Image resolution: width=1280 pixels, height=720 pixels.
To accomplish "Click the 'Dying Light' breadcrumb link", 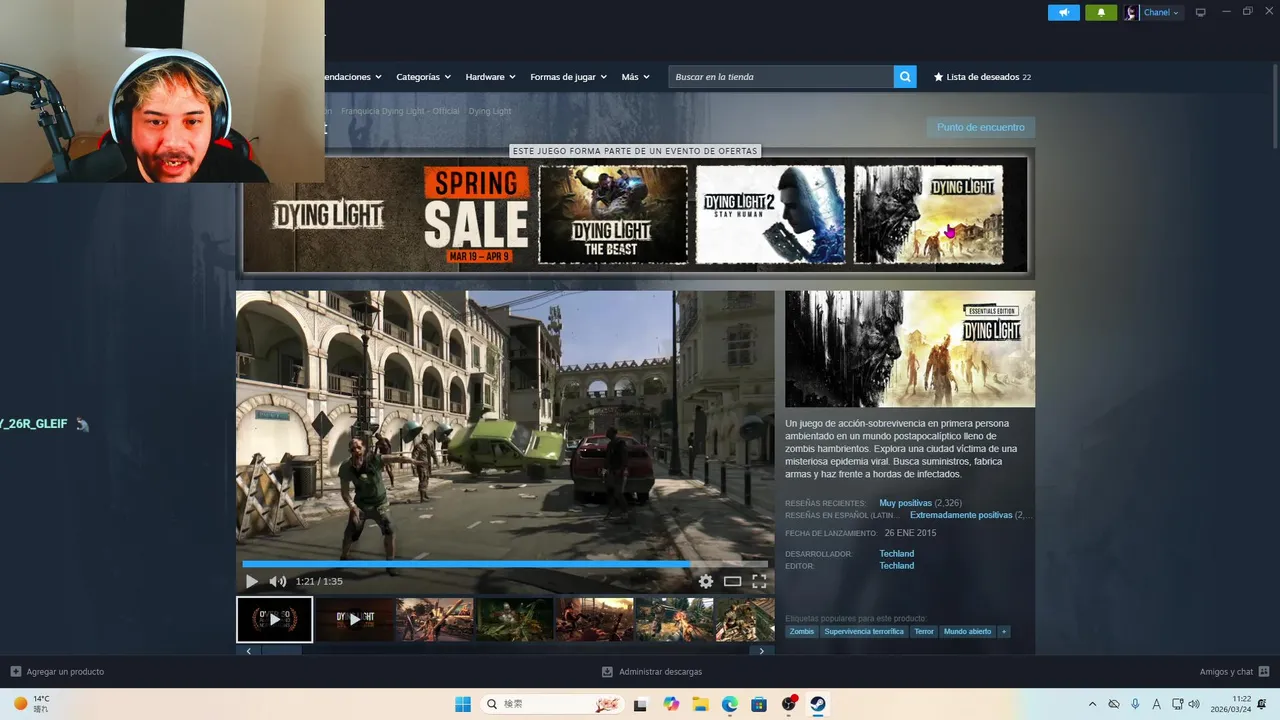I will [490, 111].
